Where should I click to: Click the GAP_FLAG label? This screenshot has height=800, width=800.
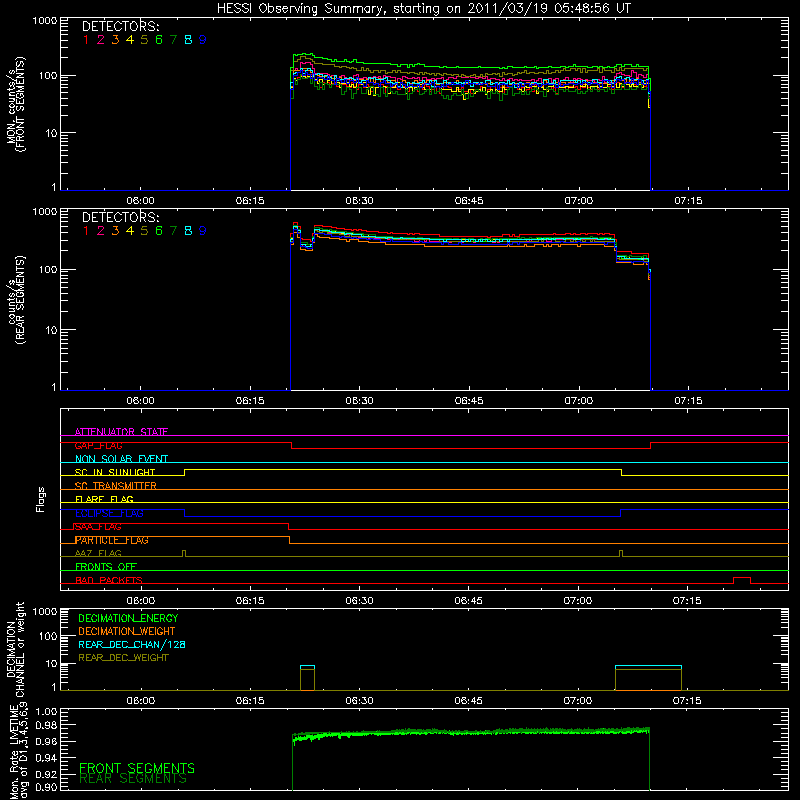click(98, 445)
